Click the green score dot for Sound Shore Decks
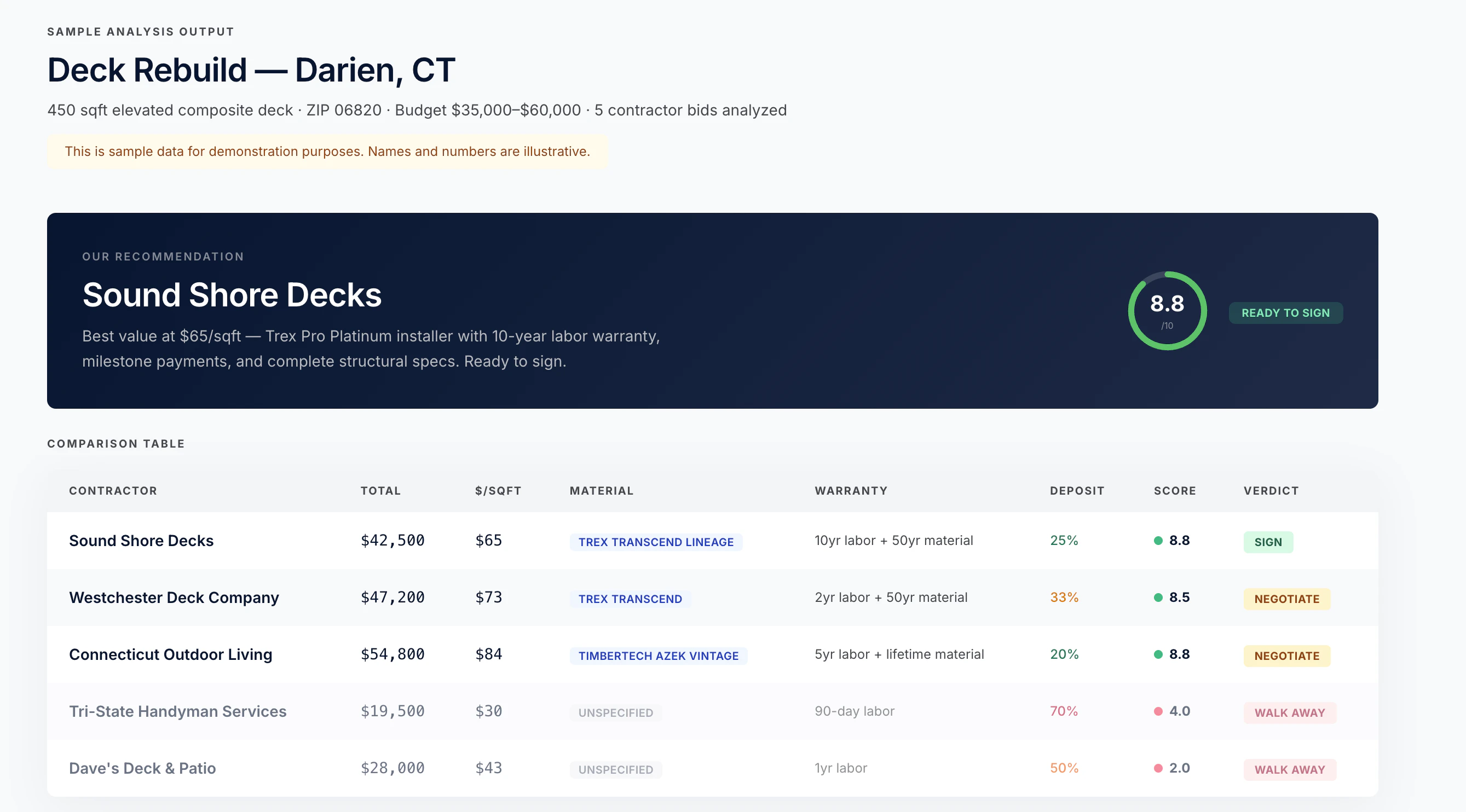 point(1158,541)
